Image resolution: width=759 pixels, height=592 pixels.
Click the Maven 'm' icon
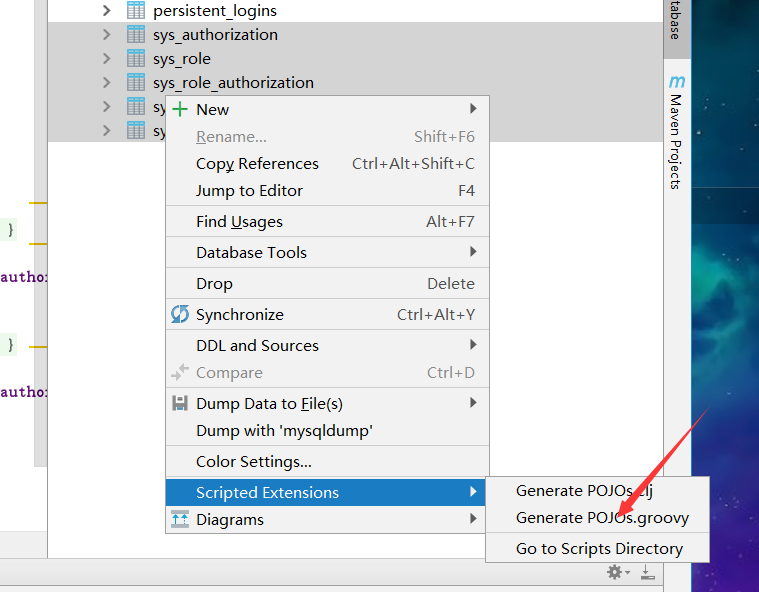coord(677,81)
